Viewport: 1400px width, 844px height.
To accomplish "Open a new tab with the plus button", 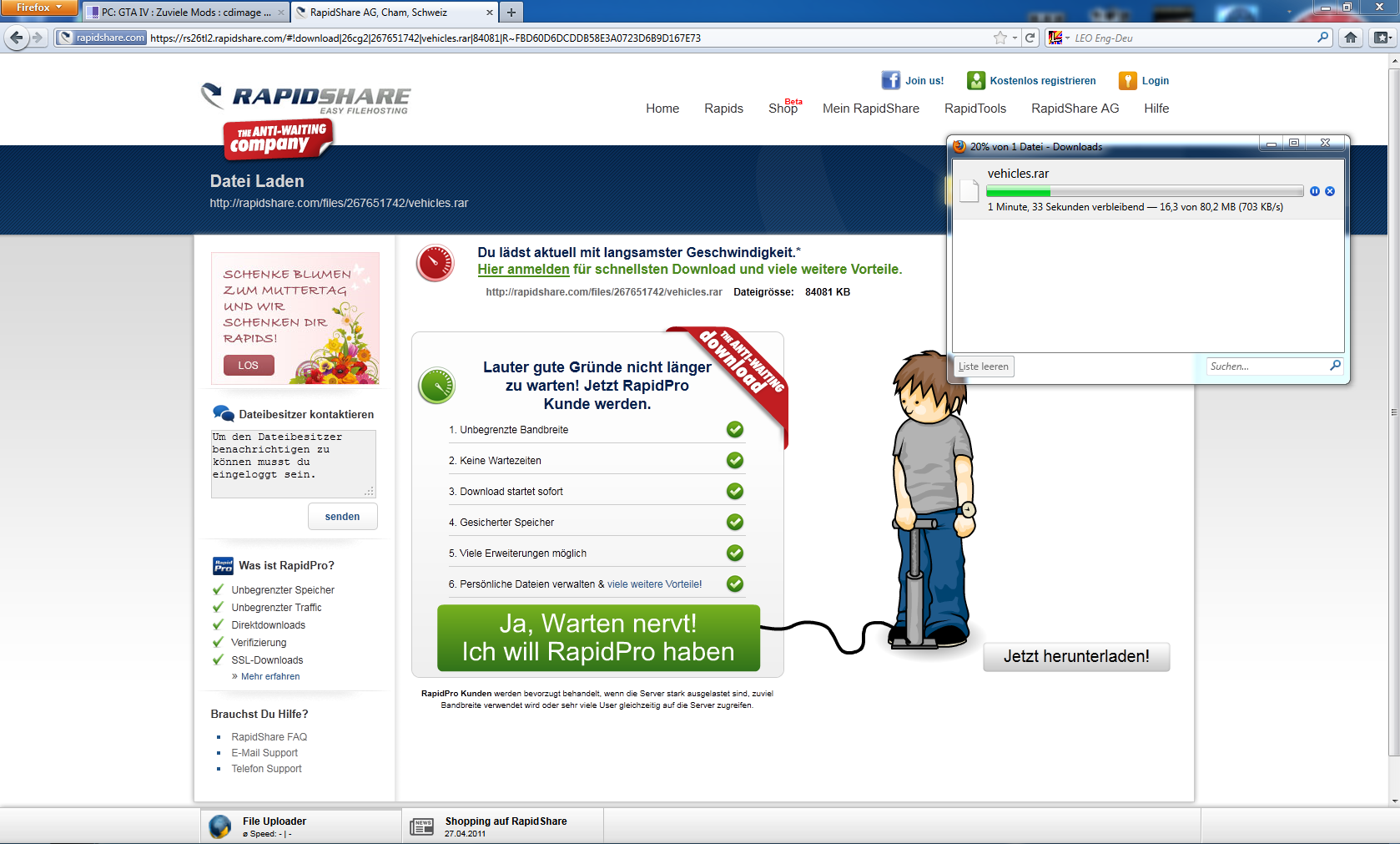I will [x=511, y=12].
